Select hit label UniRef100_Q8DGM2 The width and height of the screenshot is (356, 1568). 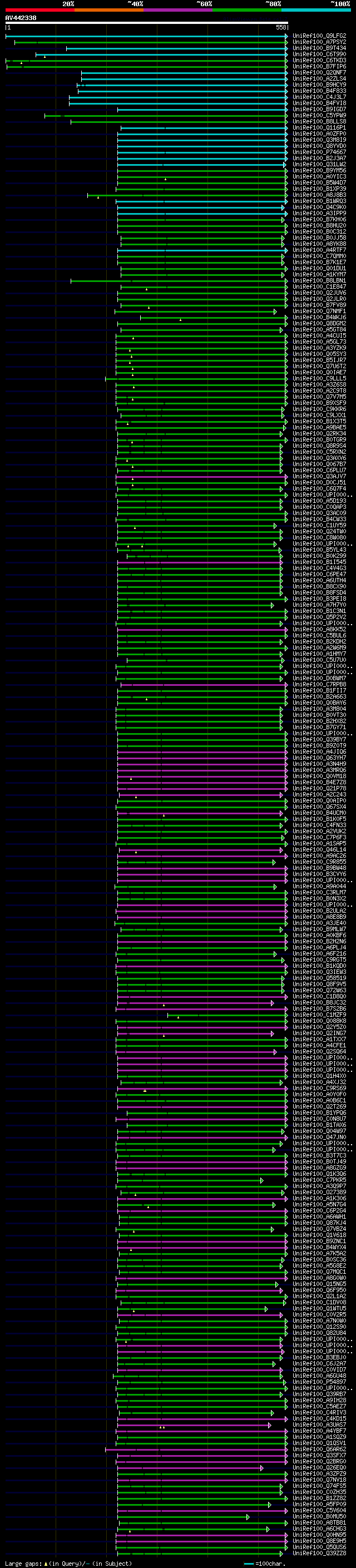319,323
